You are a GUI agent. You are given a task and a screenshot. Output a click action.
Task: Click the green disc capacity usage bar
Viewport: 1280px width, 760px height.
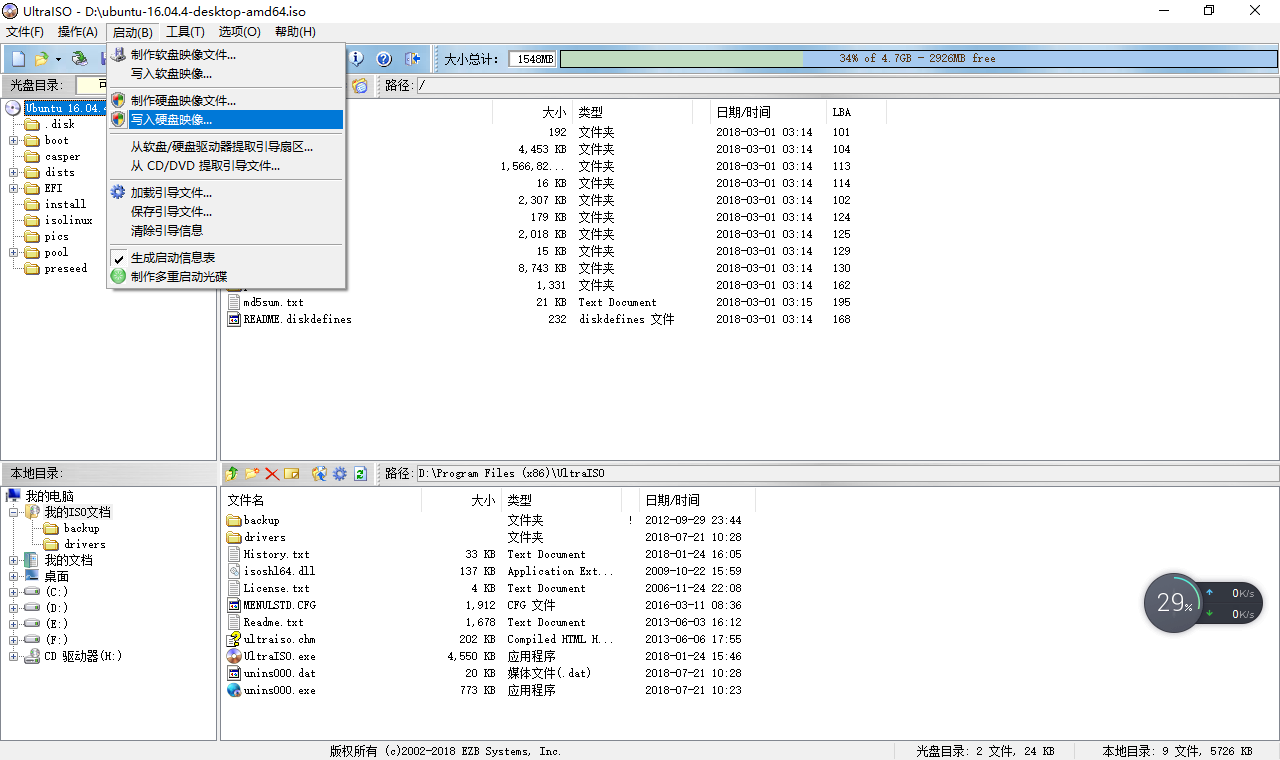click(682, 59)
